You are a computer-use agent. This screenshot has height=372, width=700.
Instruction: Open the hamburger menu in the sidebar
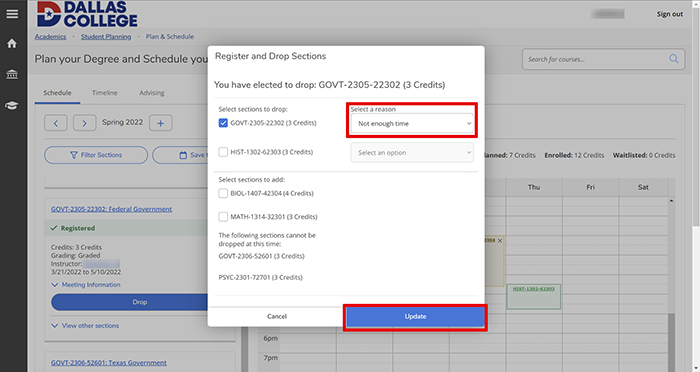[x=12, y=14]
